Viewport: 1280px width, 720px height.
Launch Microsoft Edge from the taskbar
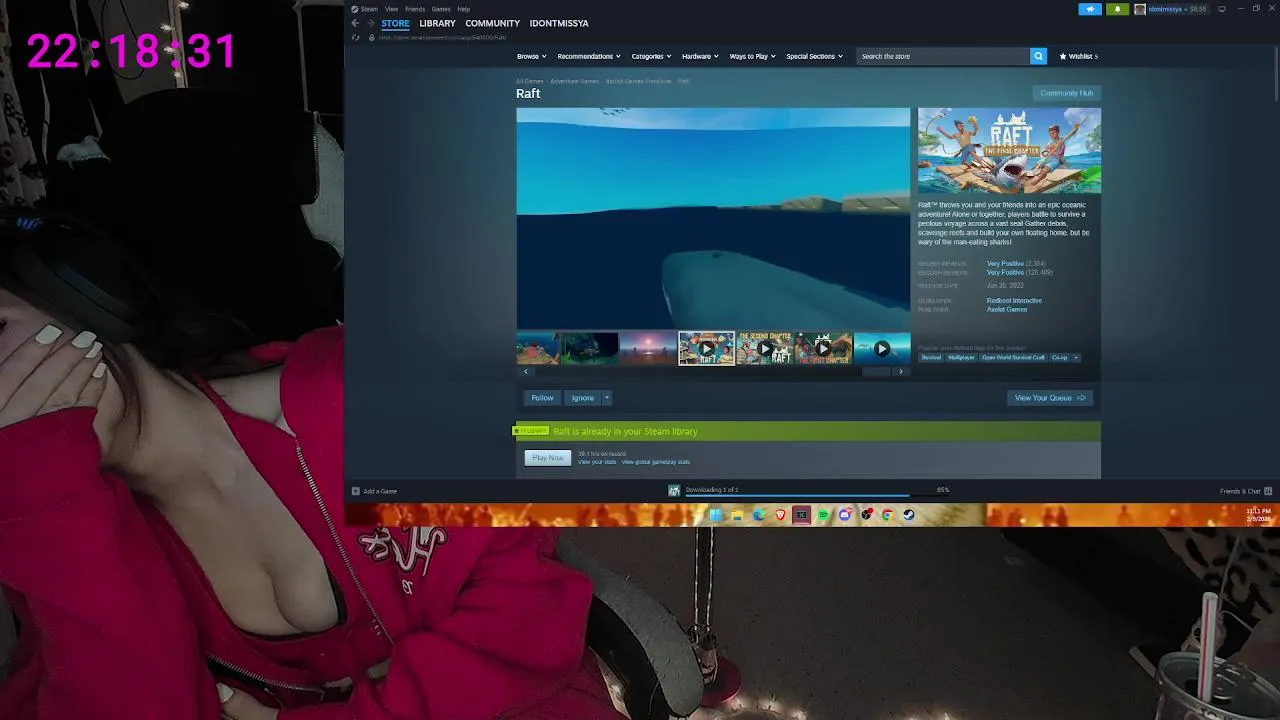click(759, 515)
